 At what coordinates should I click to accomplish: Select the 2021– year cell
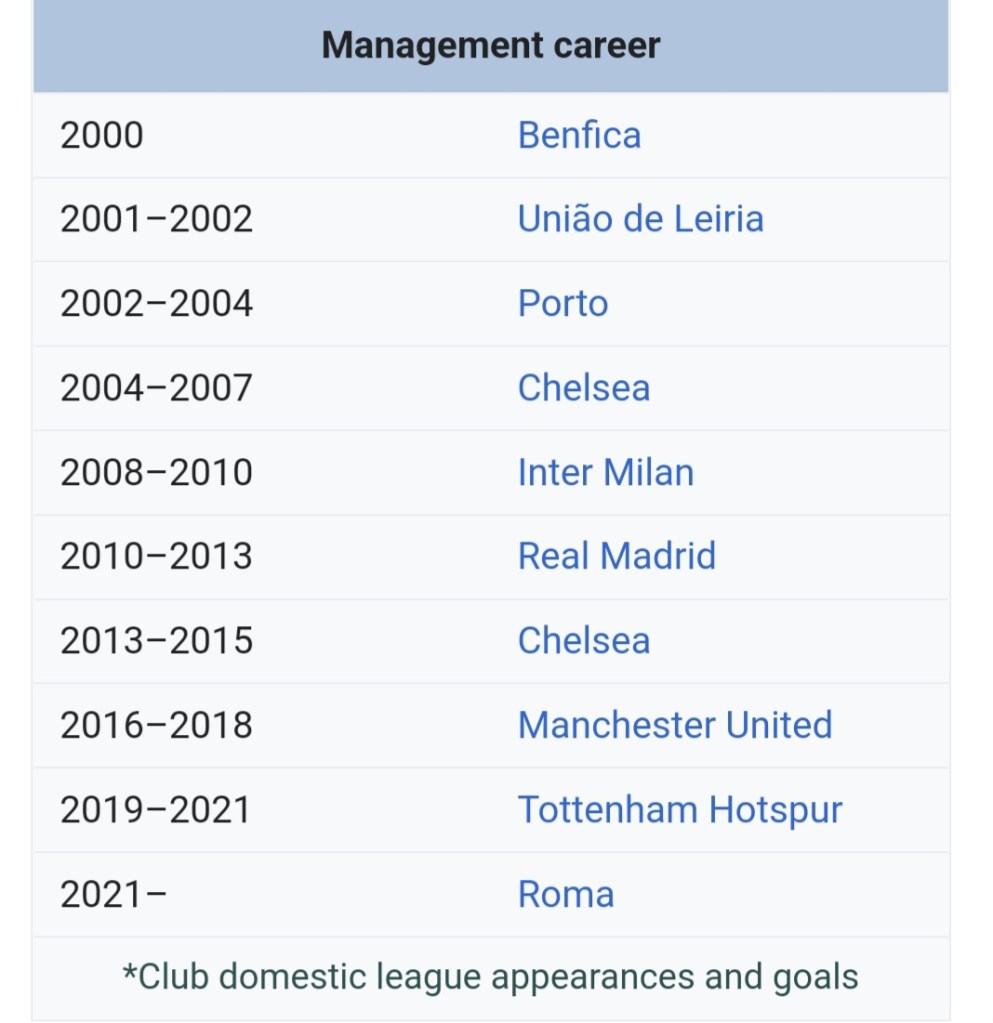tap(113, 894)
